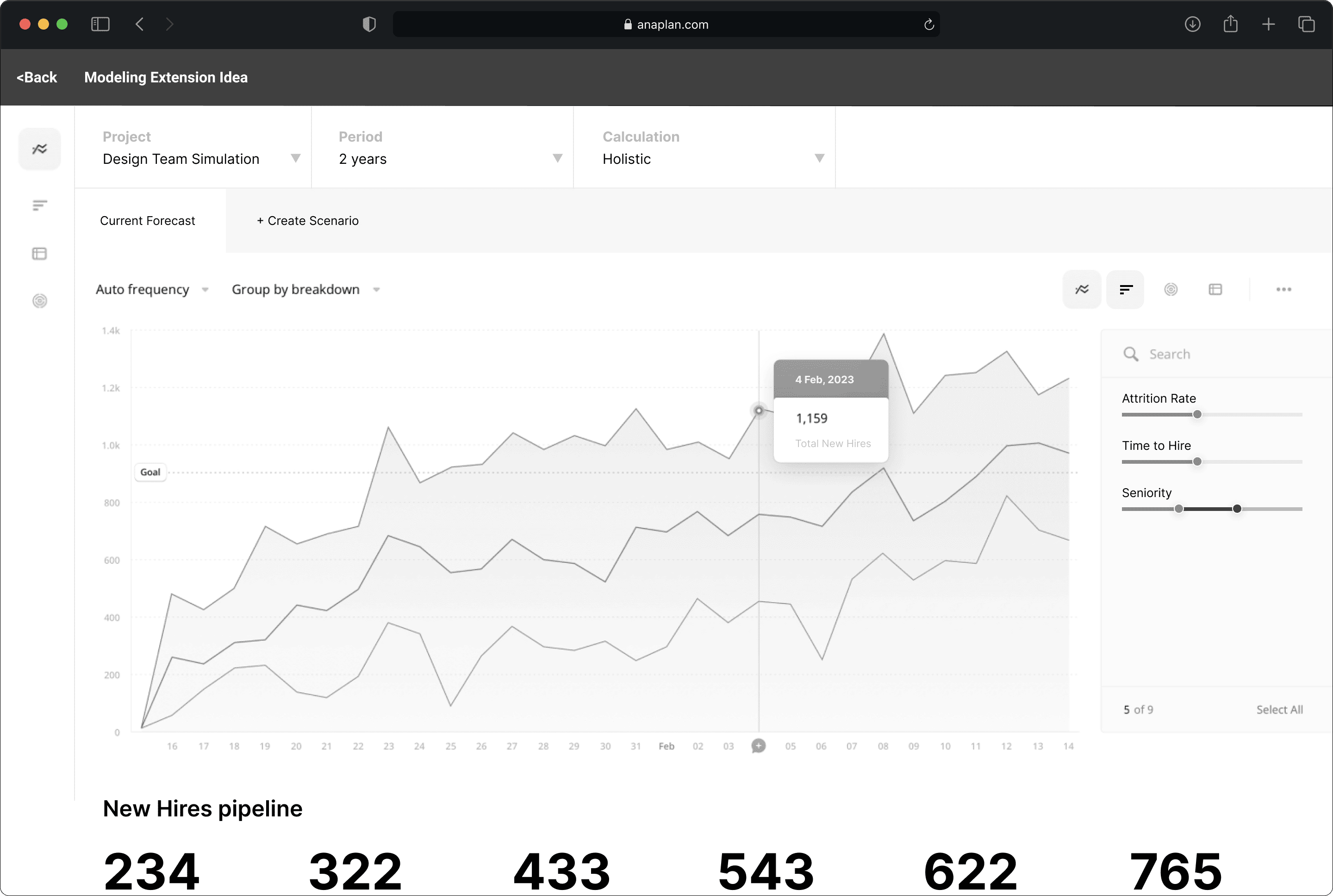Screen dimensions: 1333x896
Task: Select the breakdown bars icon in chart toolbar
Action: point(1126,290)
